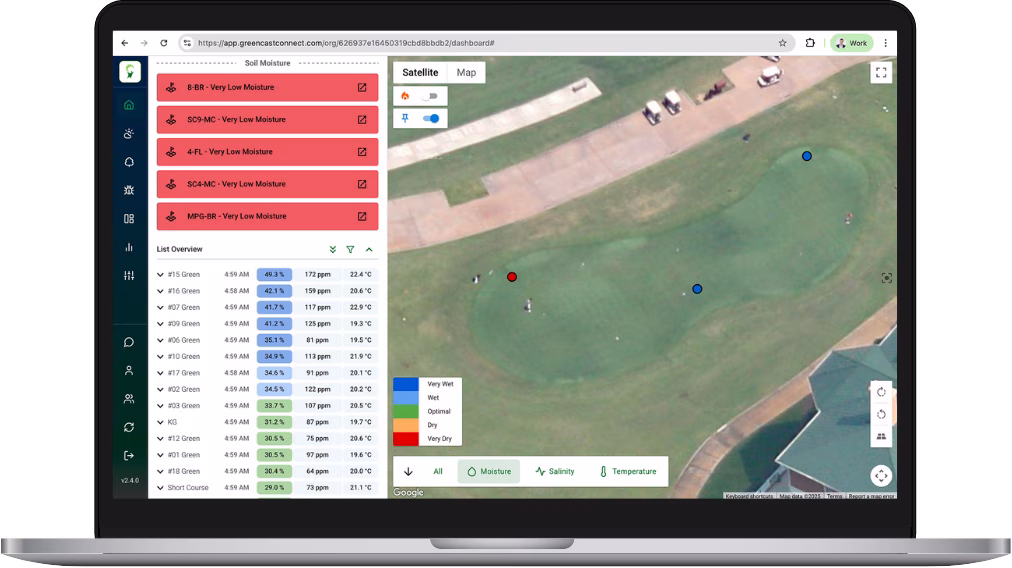Rotate map counterclockwise icon
The image size is (1012, 568).
(881, 414)
